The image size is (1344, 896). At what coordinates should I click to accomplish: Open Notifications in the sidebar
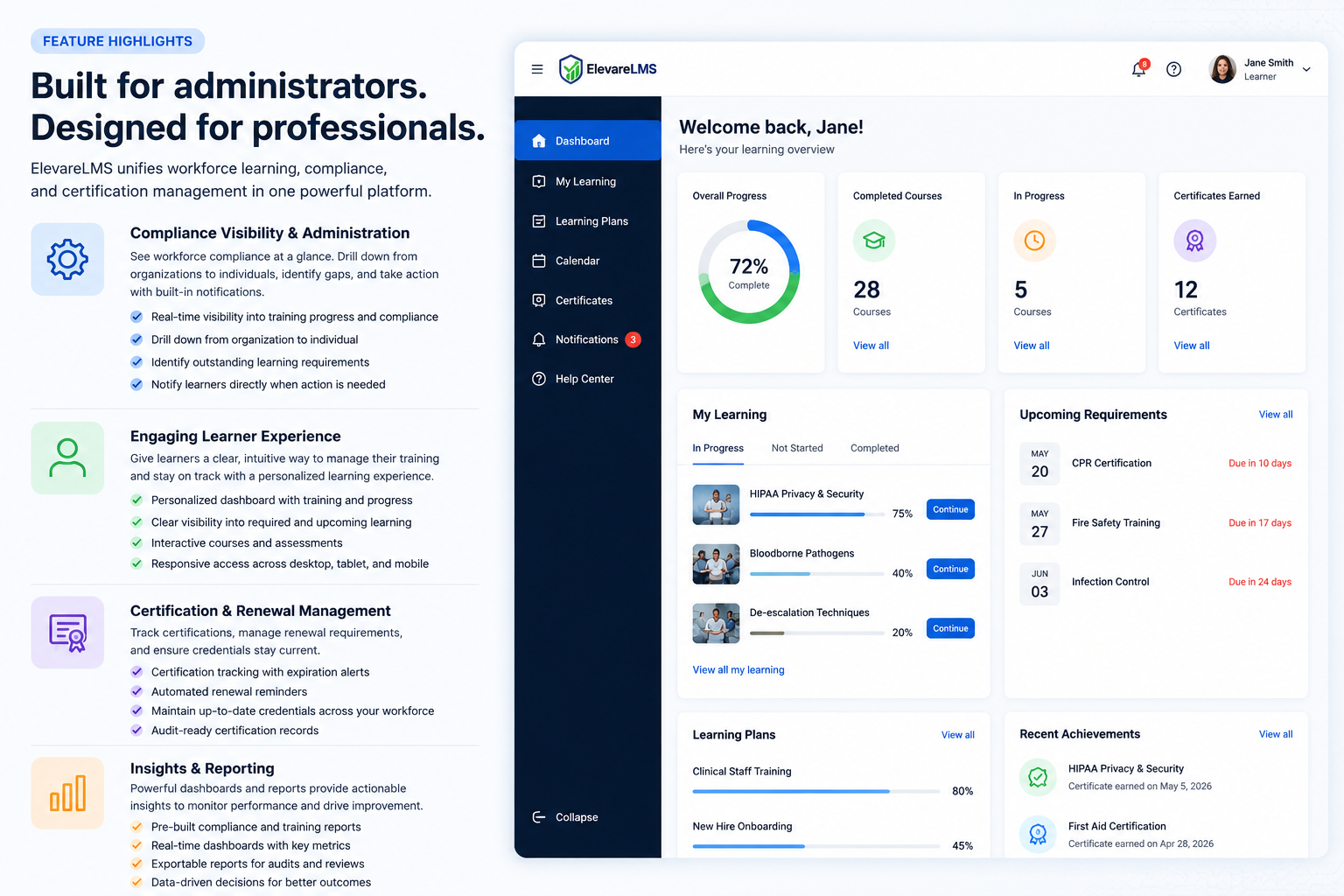click(588, 339)
